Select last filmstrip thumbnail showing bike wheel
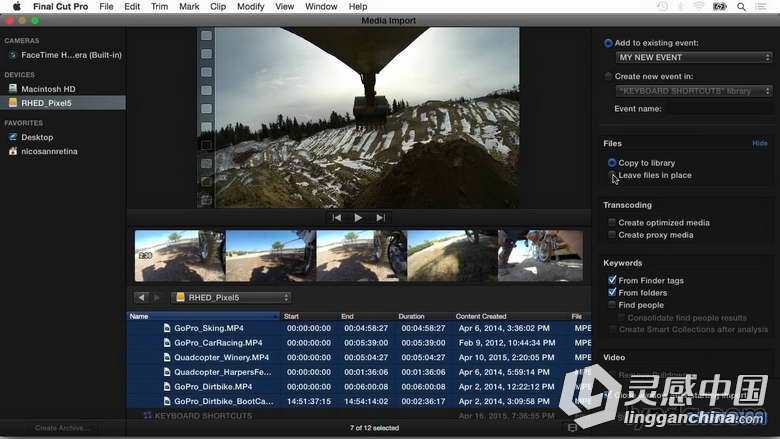 click(540, 256)
